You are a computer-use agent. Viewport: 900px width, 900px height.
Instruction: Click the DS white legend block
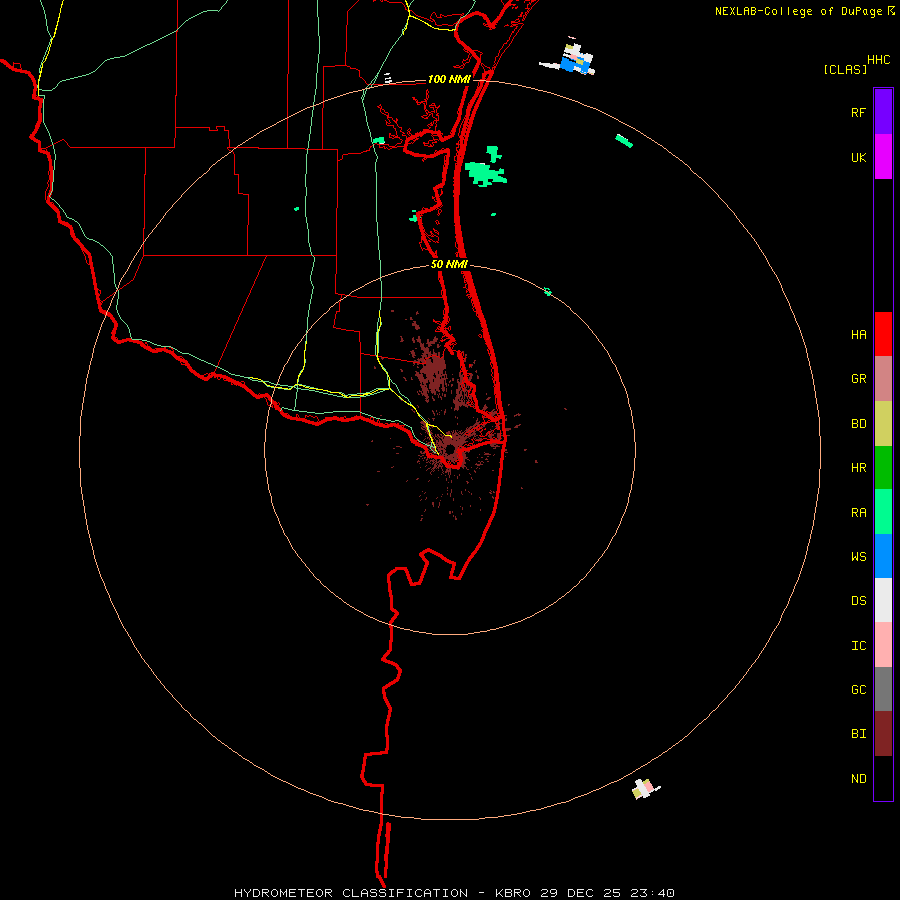click(x=883, y=600)
